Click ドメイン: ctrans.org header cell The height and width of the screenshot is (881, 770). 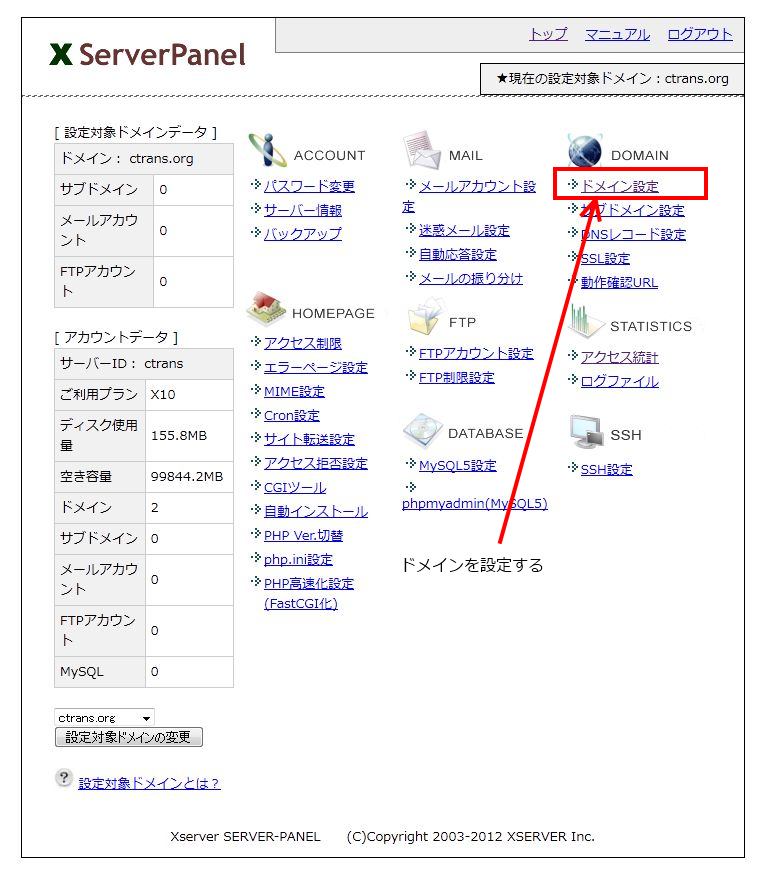pyautogui.click(x=144, y=159)
